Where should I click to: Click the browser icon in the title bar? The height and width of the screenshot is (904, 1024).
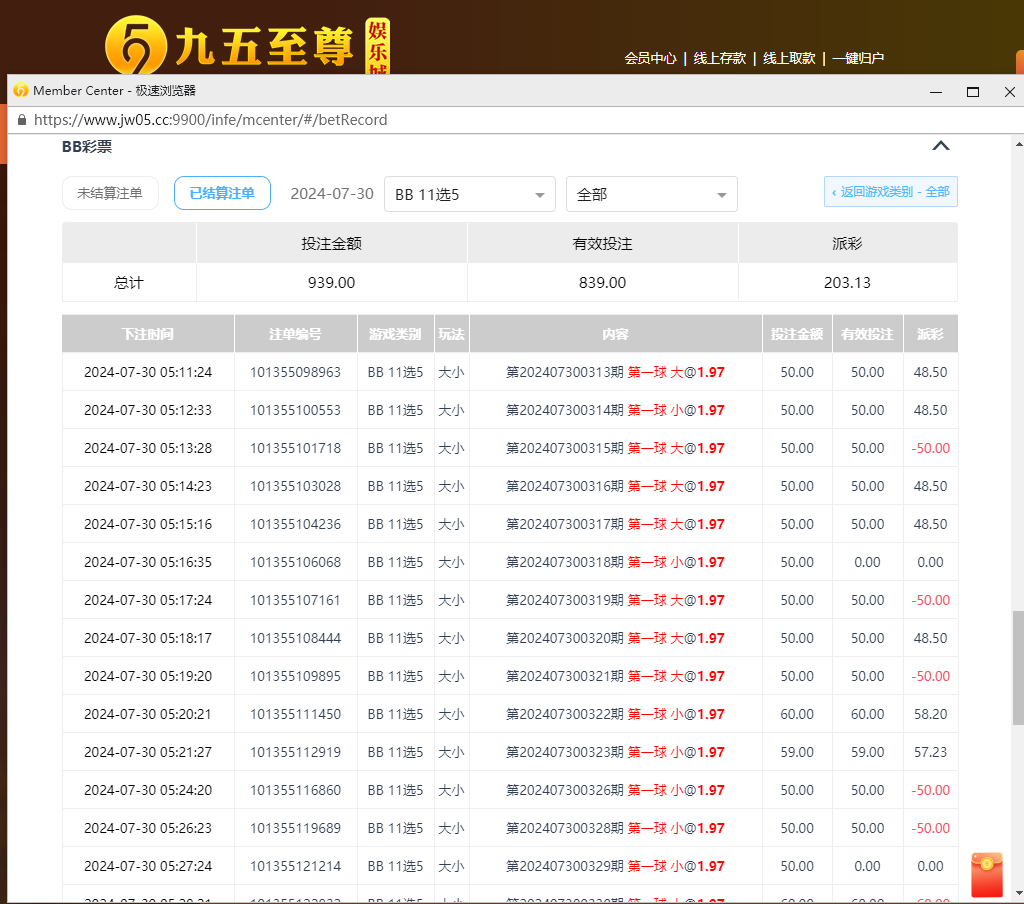tap(19, 91)
